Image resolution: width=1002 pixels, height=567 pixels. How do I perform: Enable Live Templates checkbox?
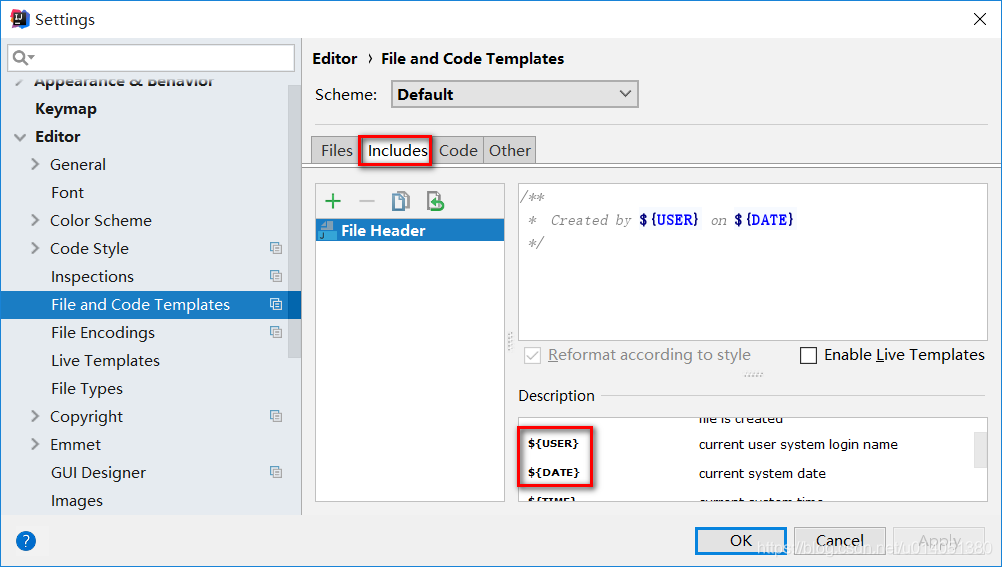point(808,355)
